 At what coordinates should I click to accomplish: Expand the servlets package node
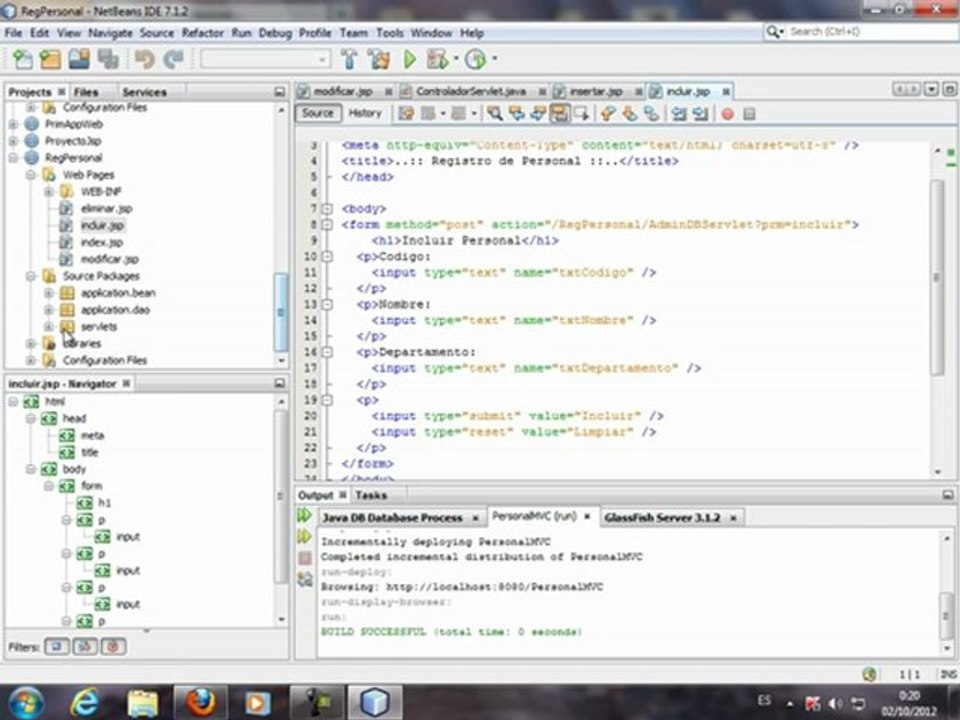(x=49, y=327)
